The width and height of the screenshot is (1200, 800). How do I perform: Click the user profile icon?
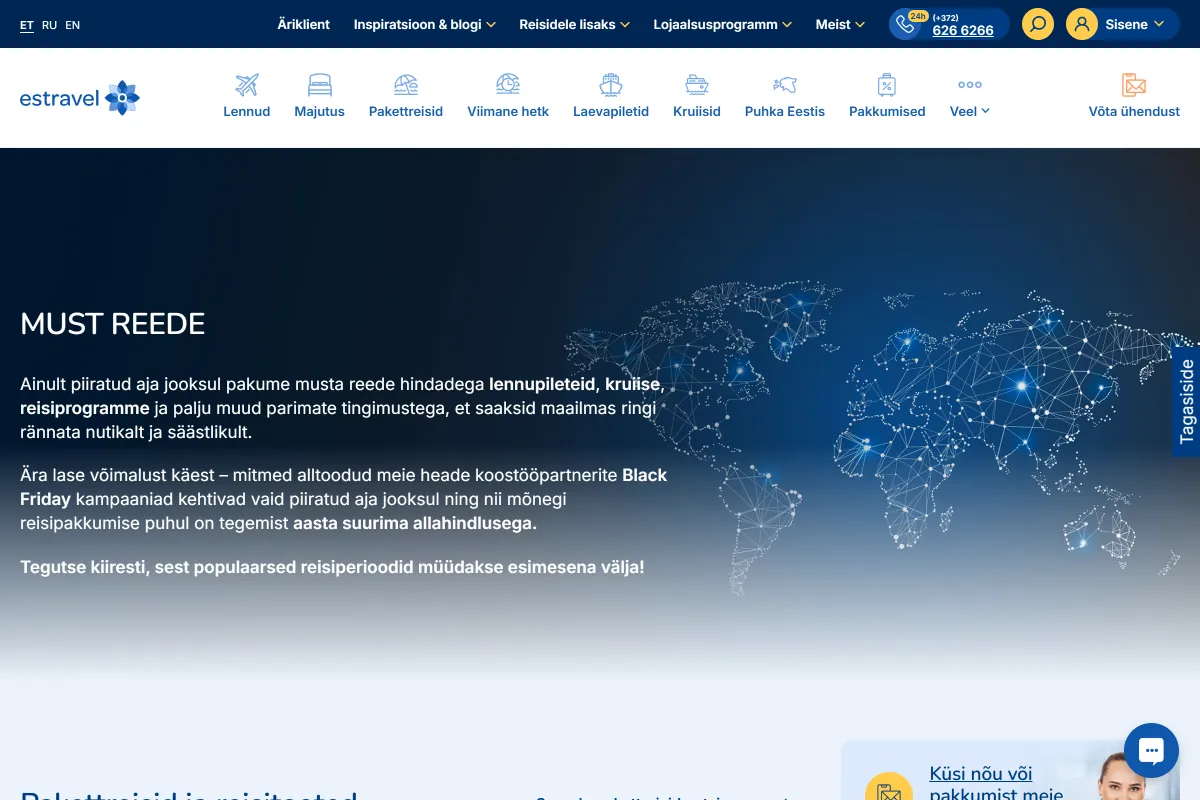[1082, 24]
